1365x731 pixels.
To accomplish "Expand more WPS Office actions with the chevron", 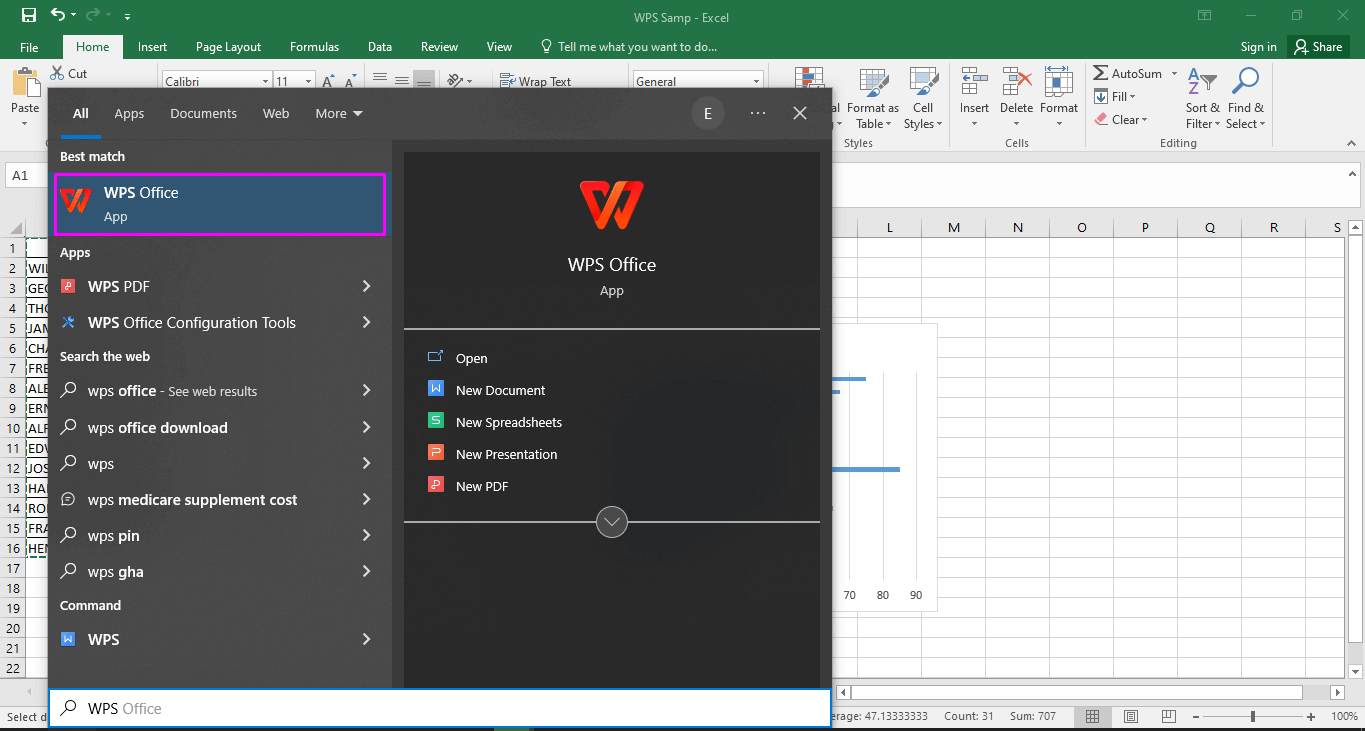I will coord(611,521).
